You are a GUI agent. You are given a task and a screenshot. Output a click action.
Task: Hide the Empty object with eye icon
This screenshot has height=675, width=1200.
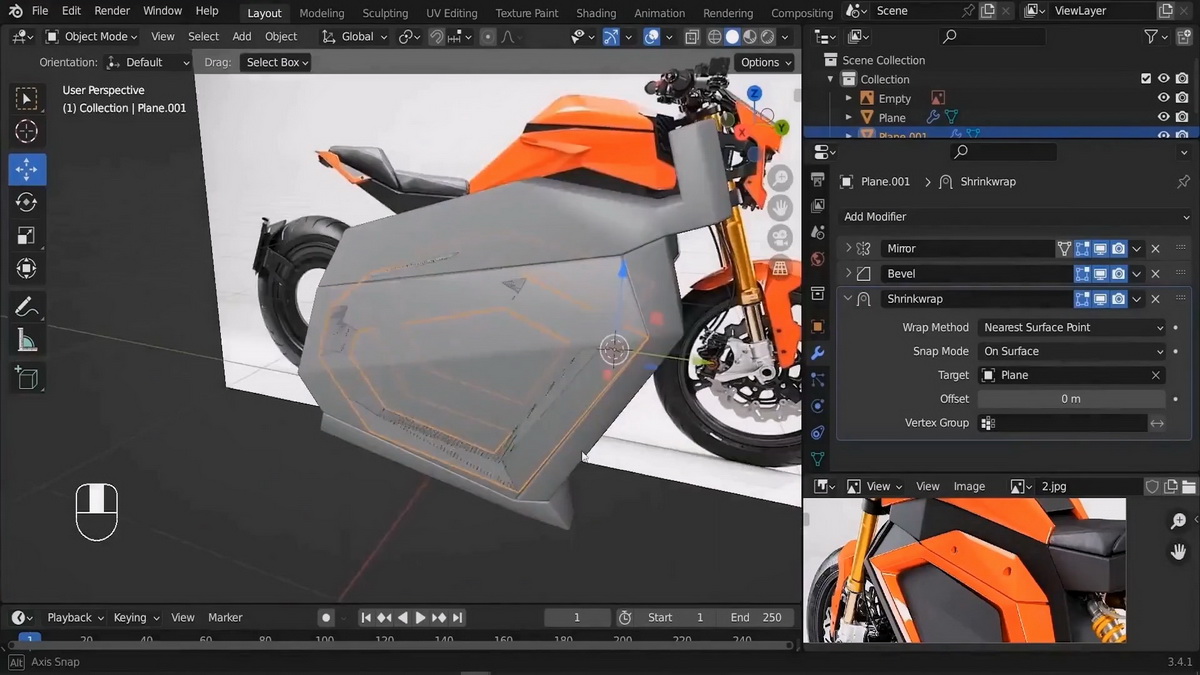coord(1163,98)
